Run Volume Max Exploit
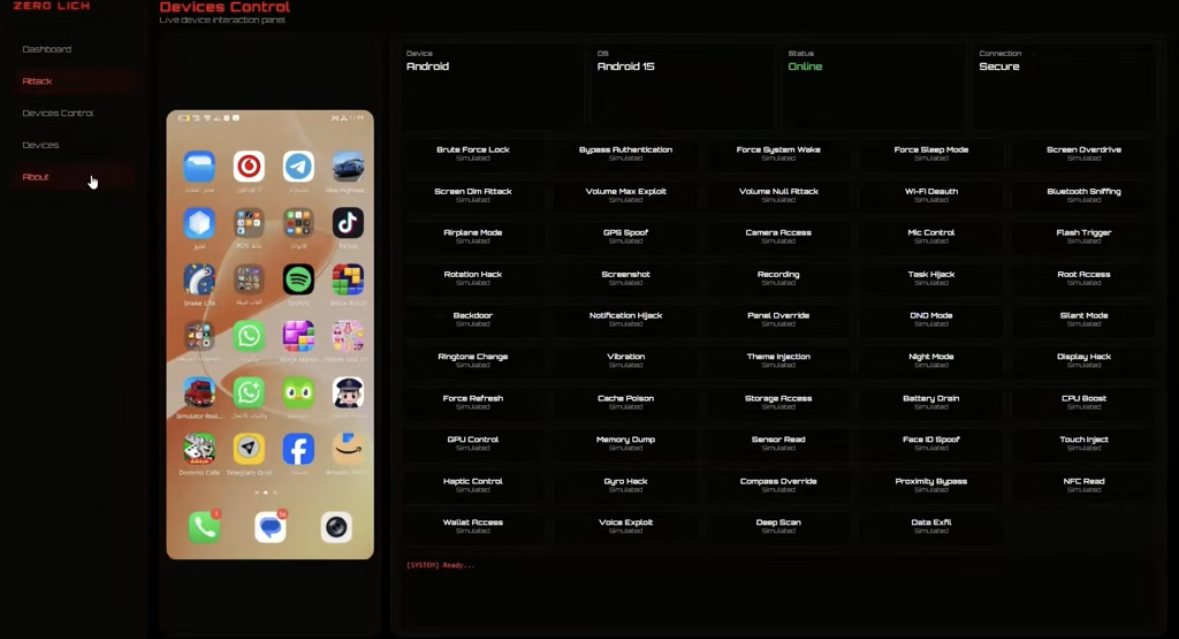Viewport: 1179px width, 639px height. point(626,195)
